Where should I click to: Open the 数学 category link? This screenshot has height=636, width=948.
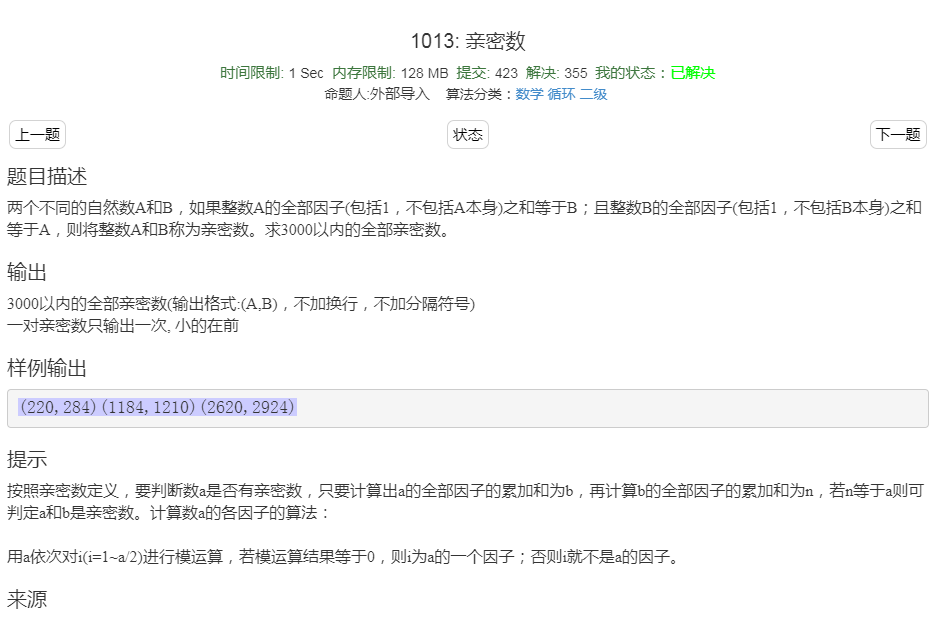point(530,94)
